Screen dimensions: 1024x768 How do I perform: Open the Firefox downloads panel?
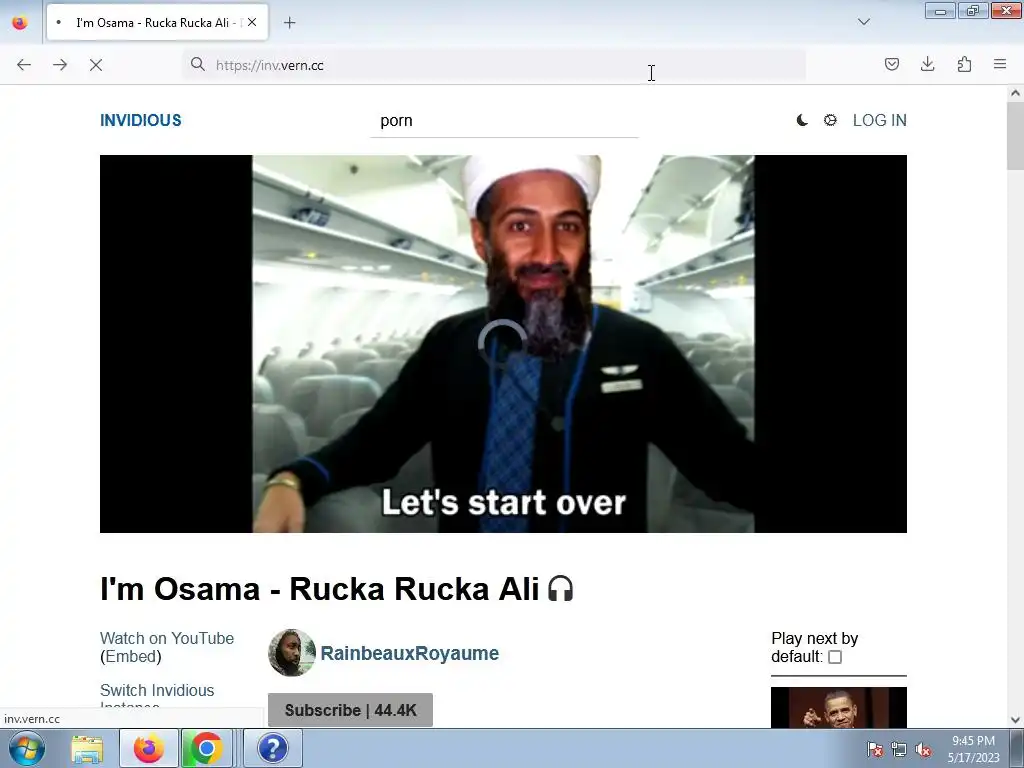point(927,64)
